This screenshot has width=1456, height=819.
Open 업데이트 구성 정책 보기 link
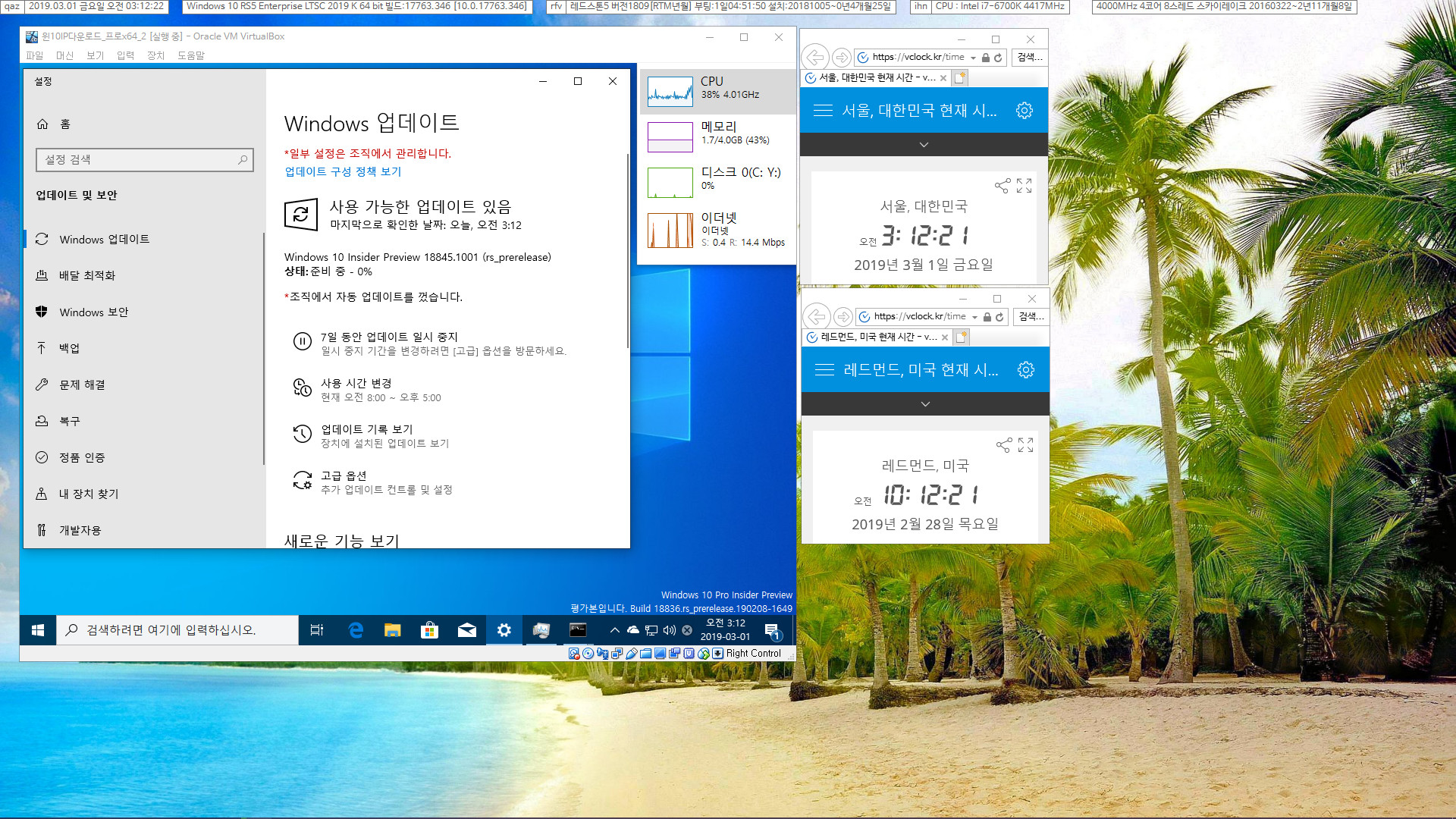(x=343, y=171)
